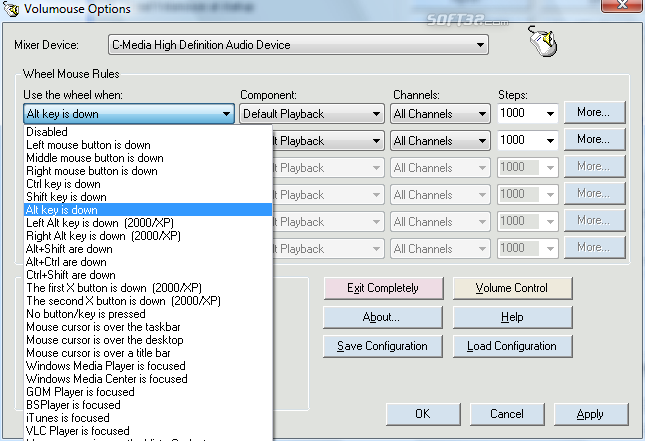Open Volume Control
The height and width of the screenshot is (441, 645).
pos(513,288)
